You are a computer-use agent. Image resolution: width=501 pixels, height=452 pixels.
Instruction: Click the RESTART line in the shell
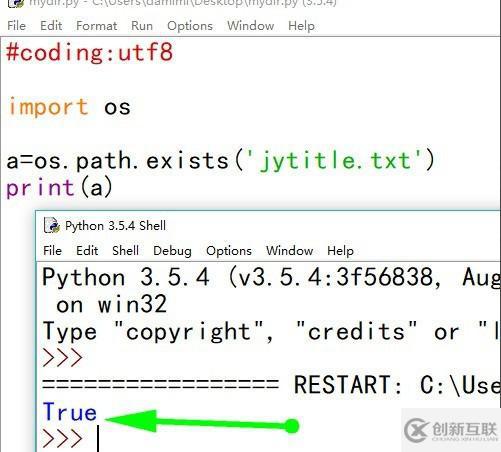271,385
